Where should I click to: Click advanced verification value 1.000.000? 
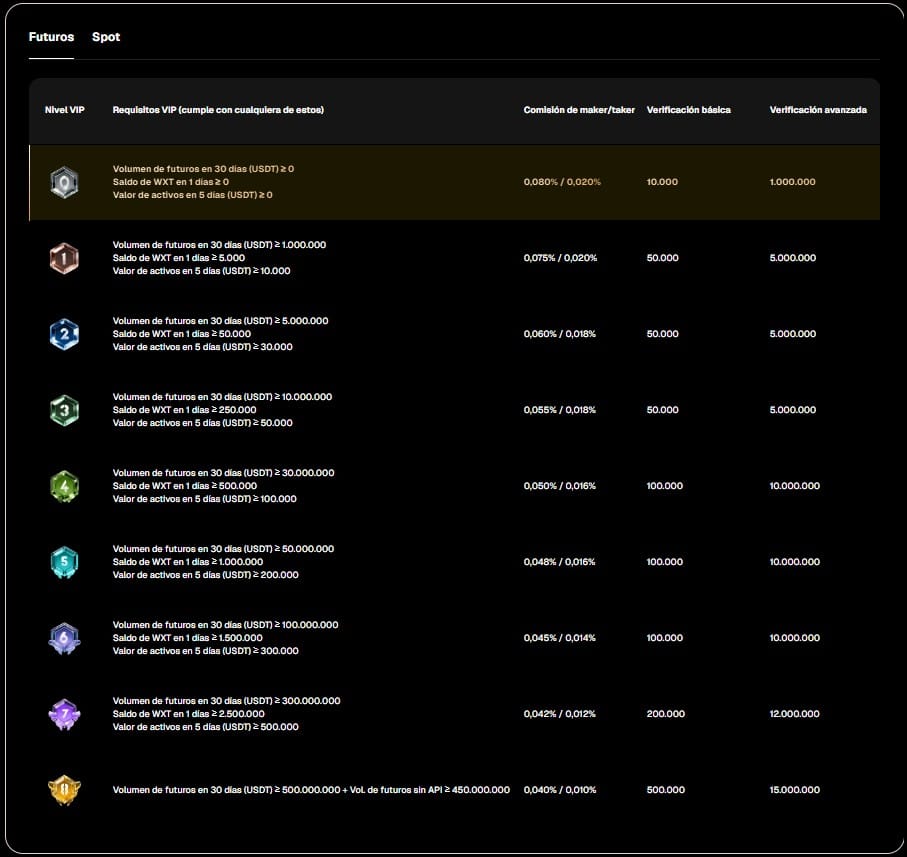[x=792, y=182]
